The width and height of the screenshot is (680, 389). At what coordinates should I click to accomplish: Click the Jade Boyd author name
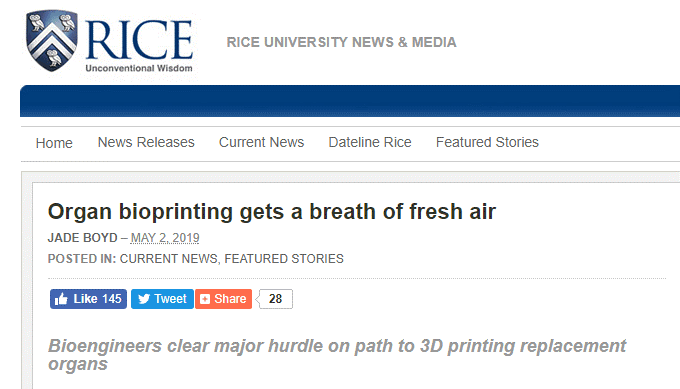tap(82, 238)
